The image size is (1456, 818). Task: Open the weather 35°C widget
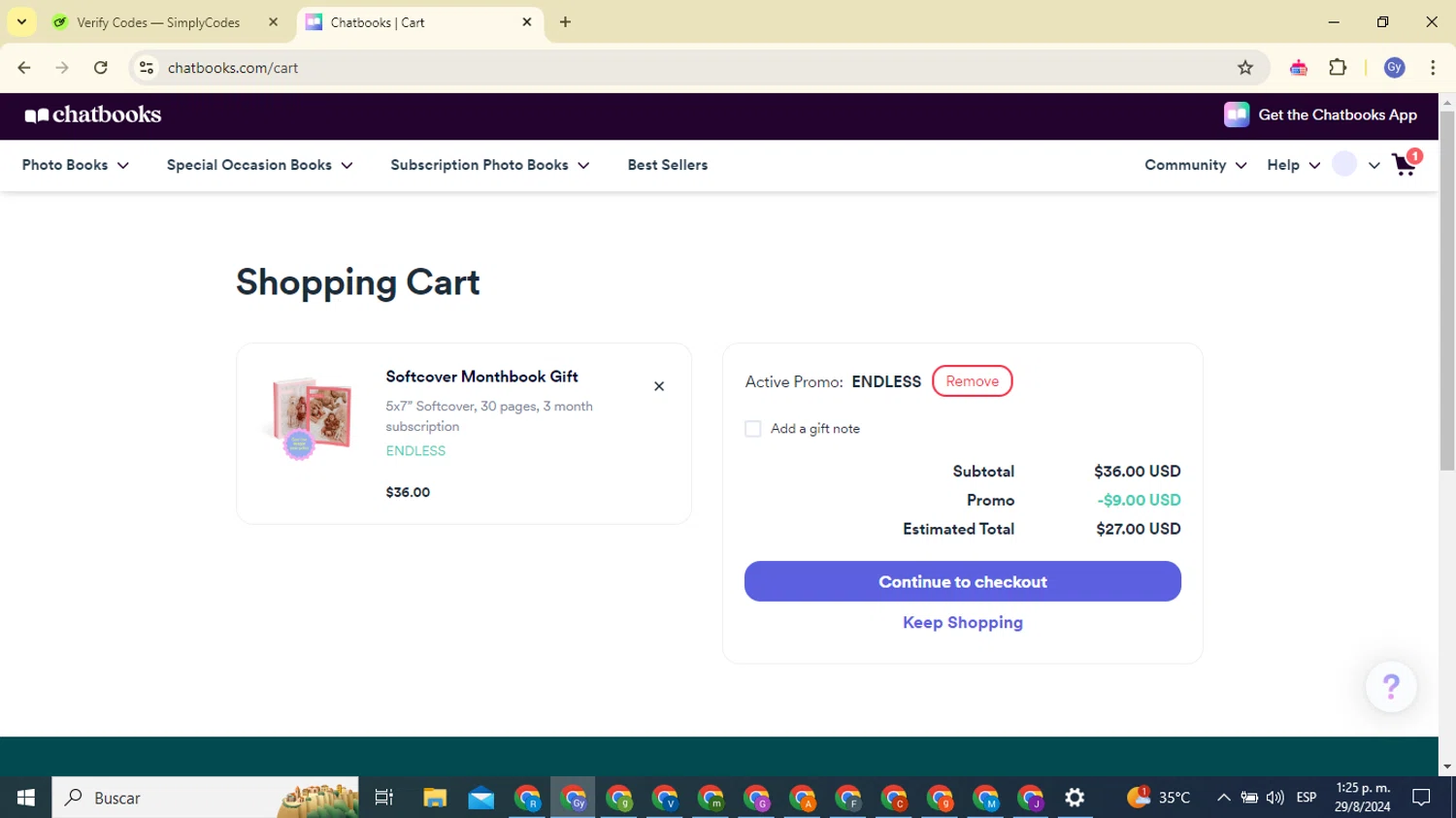point(1158,798)
